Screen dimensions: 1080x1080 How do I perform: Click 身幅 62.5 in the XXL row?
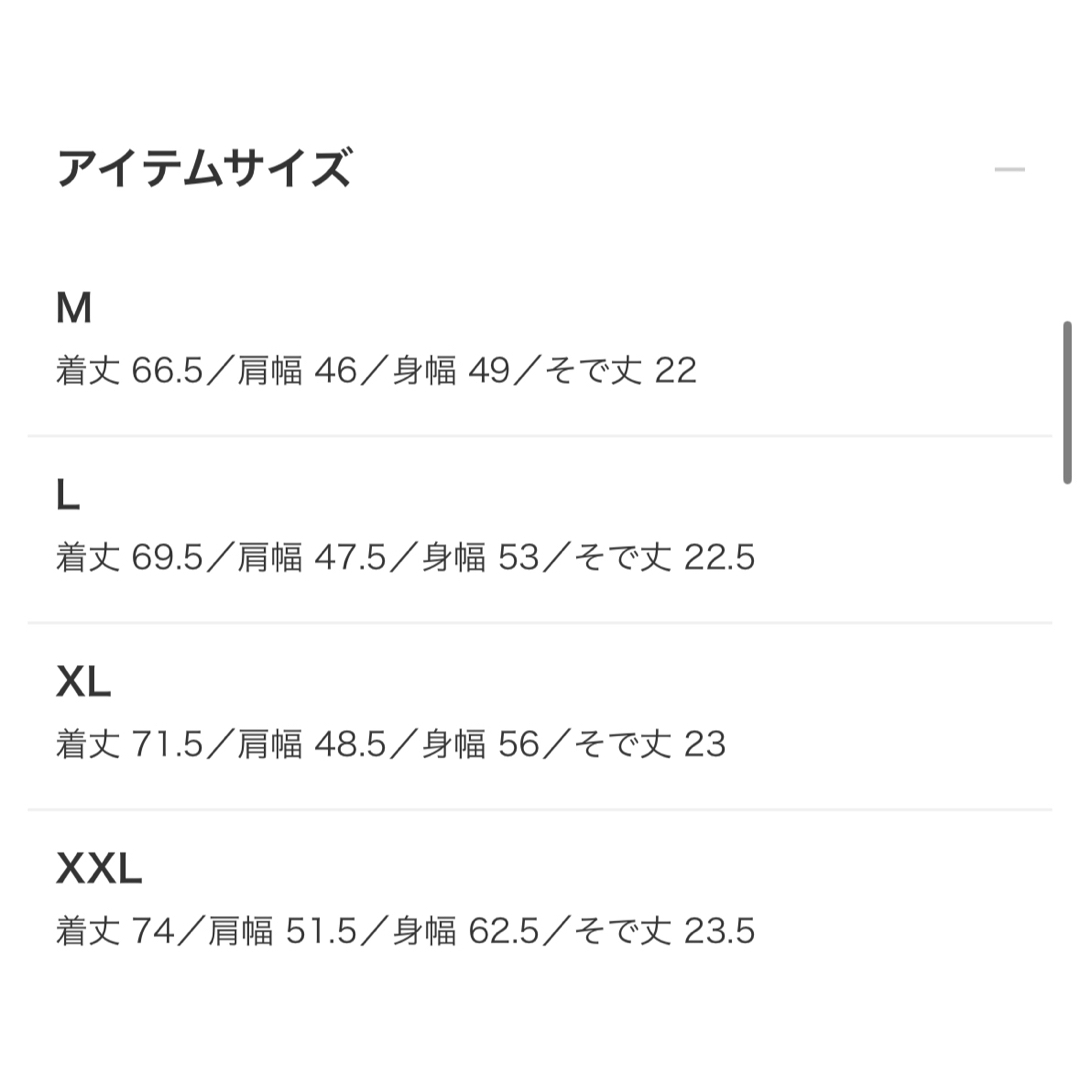tap(466, 931)
